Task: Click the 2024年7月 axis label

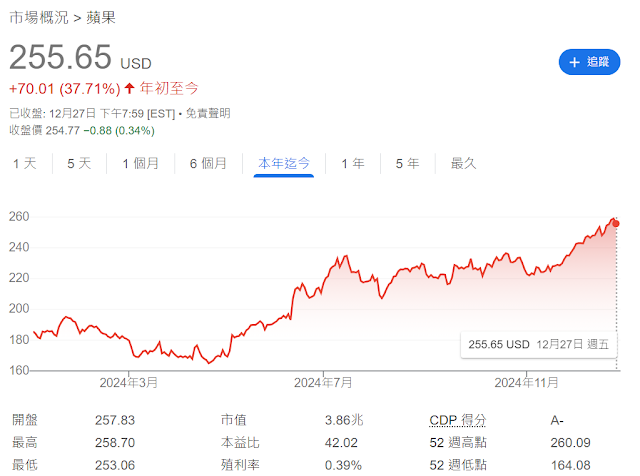Action: (323, 383)
